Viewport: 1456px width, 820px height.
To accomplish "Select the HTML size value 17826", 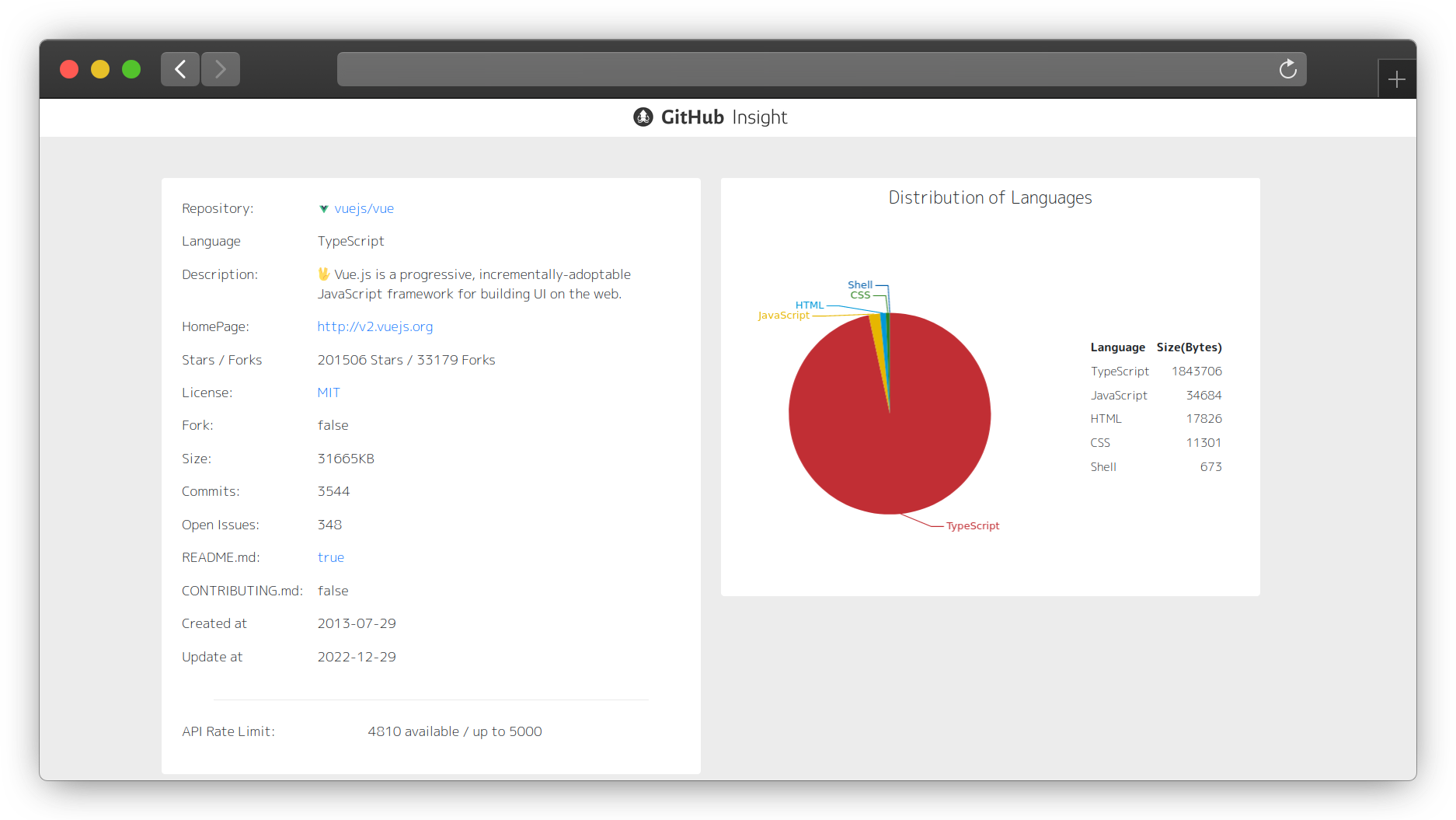I will click(x=1203, y=418).
